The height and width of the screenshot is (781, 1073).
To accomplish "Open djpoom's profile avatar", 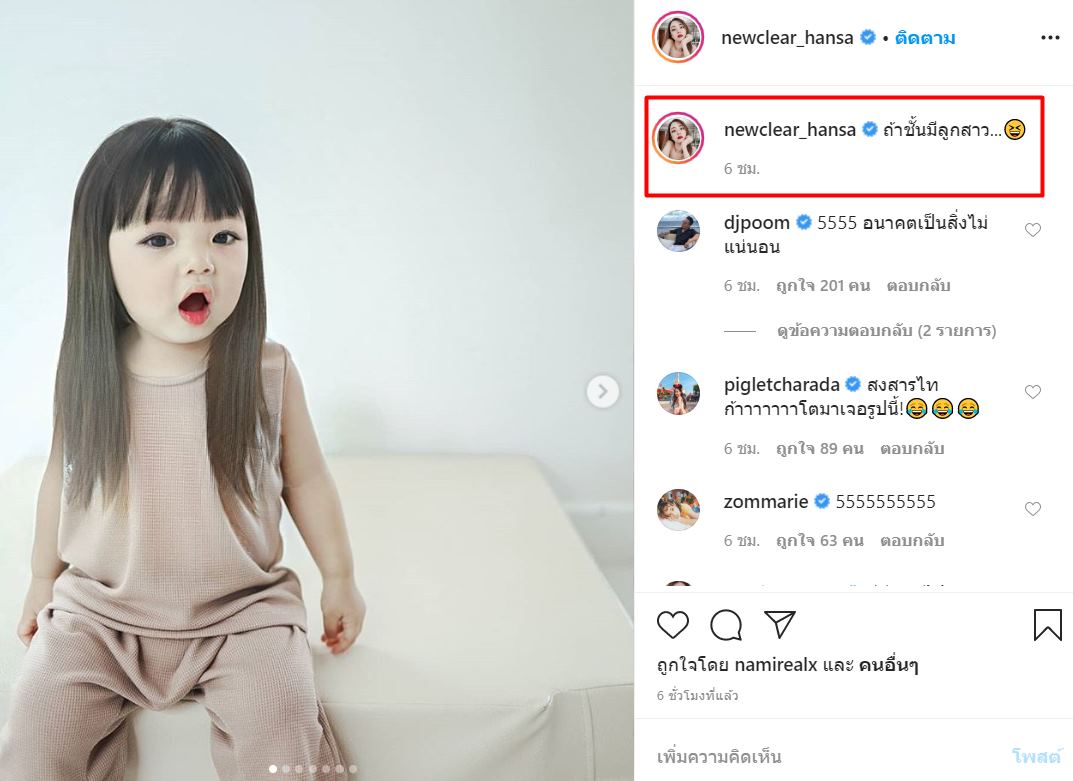I will click(678, 231).
